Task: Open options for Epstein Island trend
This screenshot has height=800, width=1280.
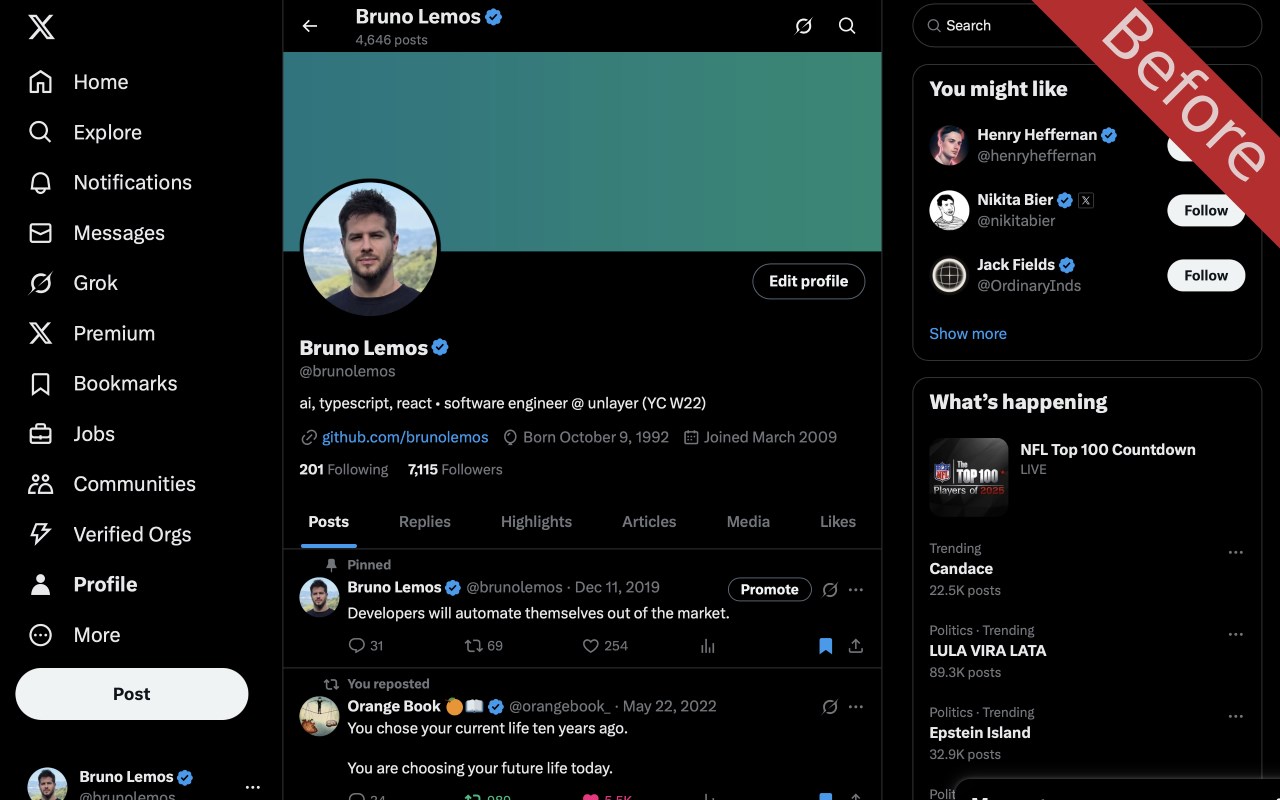Action: pyautogui.click(x=1236, y=716)
